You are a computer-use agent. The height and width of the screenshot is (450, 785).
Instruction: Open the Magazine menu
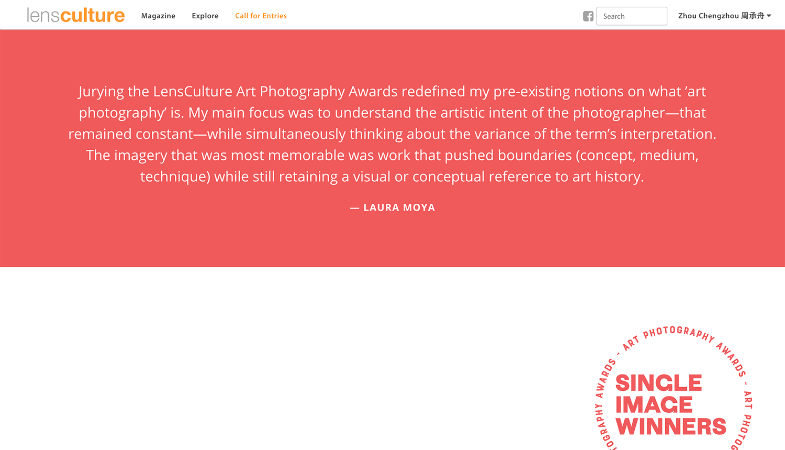158,16
